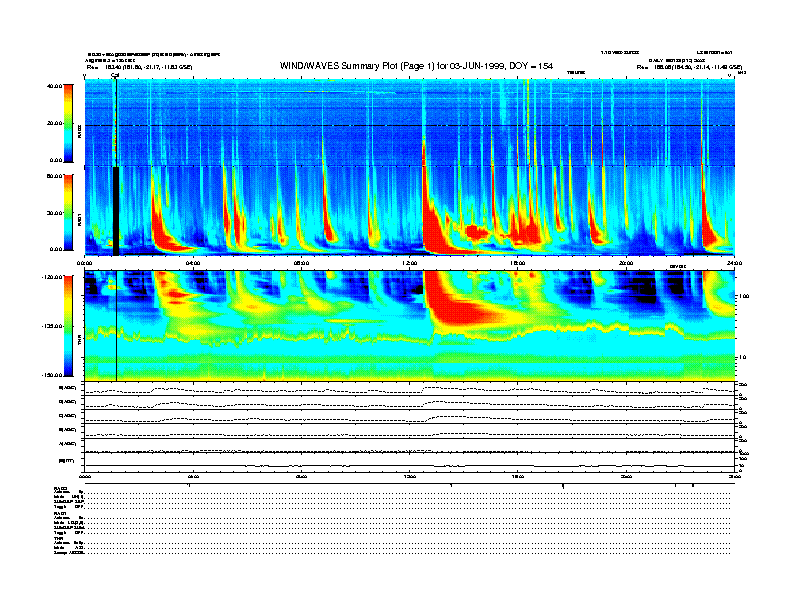The image size is (792, 612).
Task: Click the RAD1 color scale bar
Action: (x=68, y=212)
